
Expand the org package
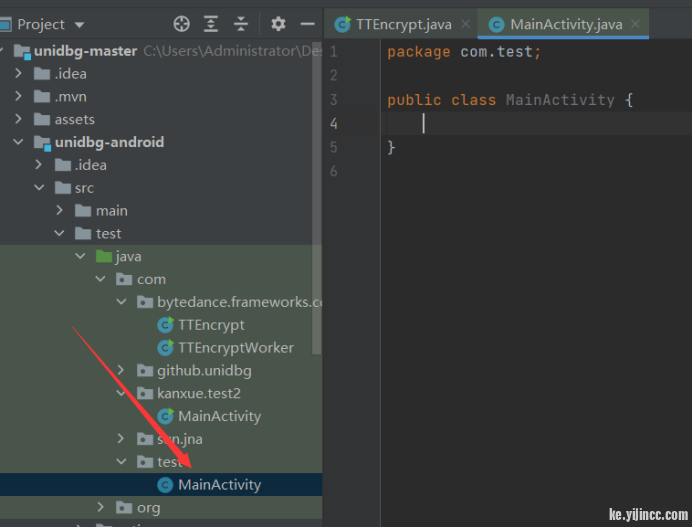click(x=101, y=508)
